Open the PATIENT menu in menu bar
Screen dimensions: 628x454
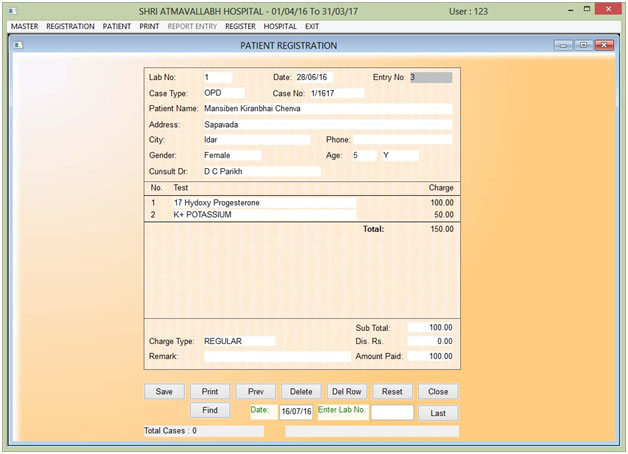point(117,25)
